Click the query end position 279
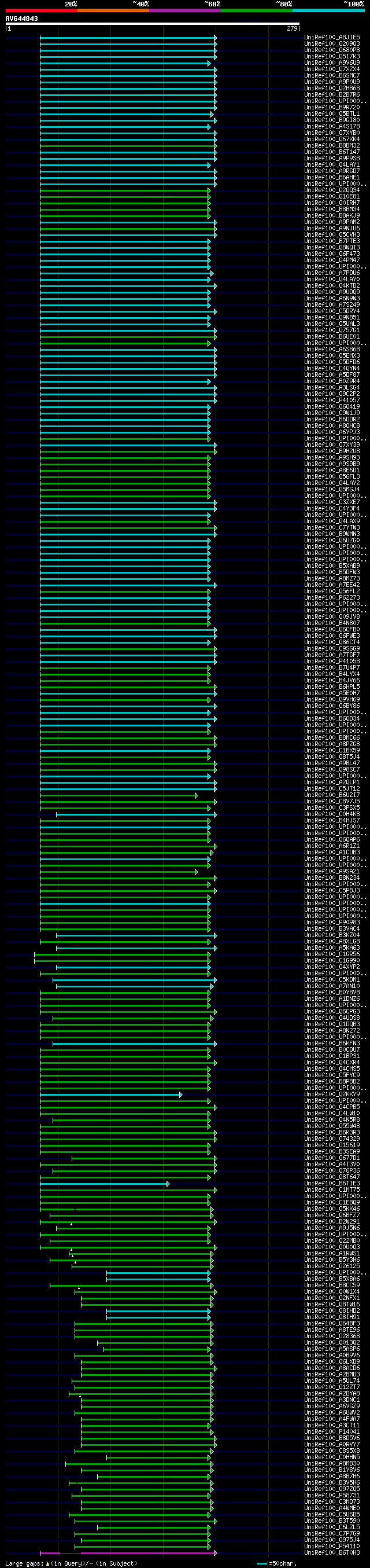 pyautogui.click(x=292, y=28)
